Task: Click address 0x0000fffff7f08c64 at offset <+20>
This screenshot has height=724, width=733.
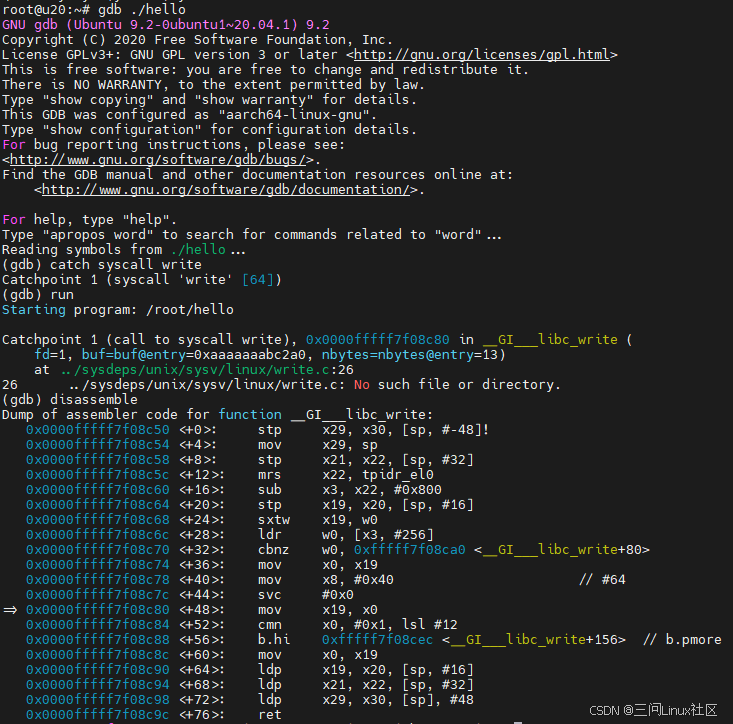Action: [x=98, y=505]
